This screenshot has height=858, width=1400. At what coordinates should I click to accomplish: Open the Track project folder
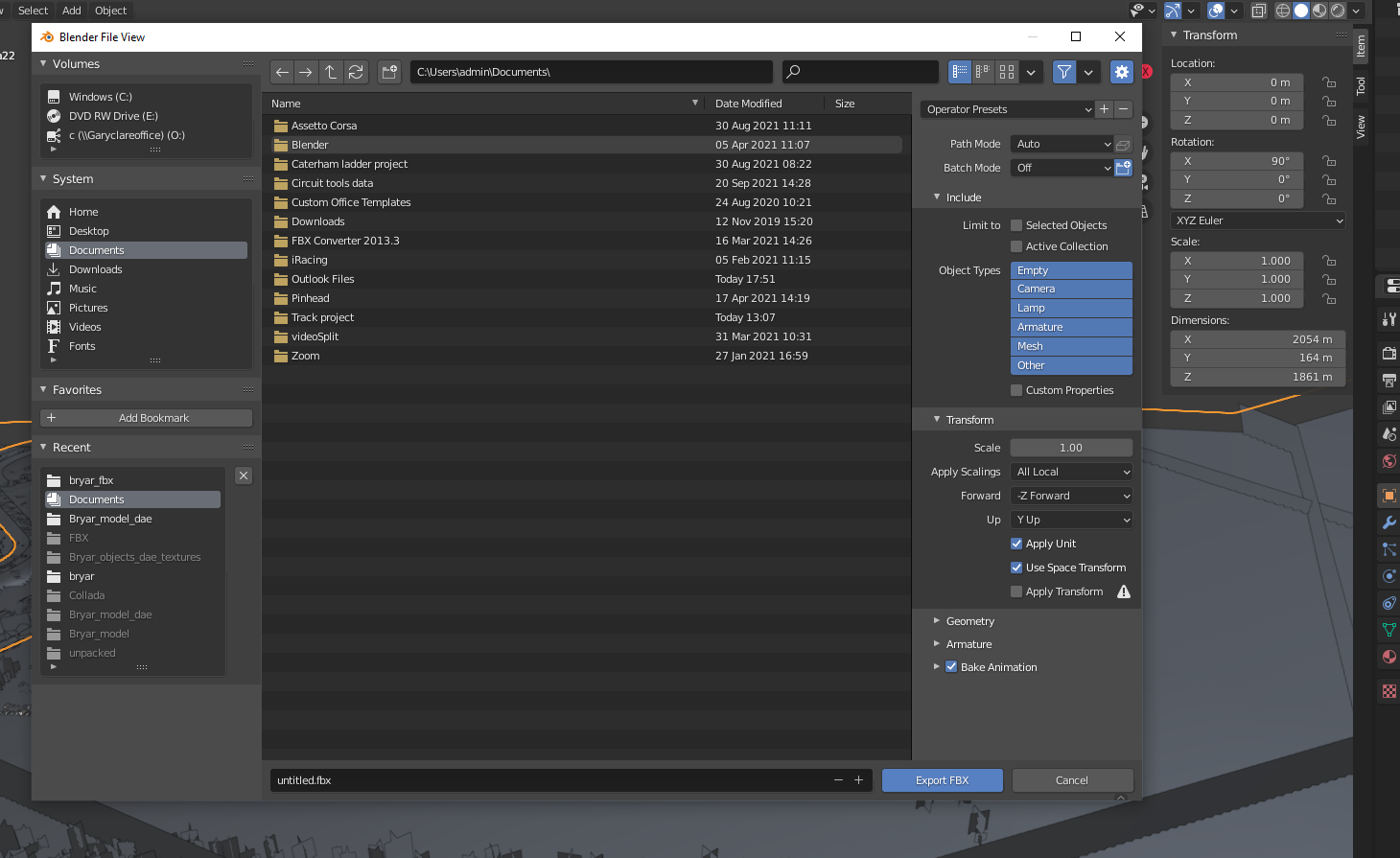point(322,317)
